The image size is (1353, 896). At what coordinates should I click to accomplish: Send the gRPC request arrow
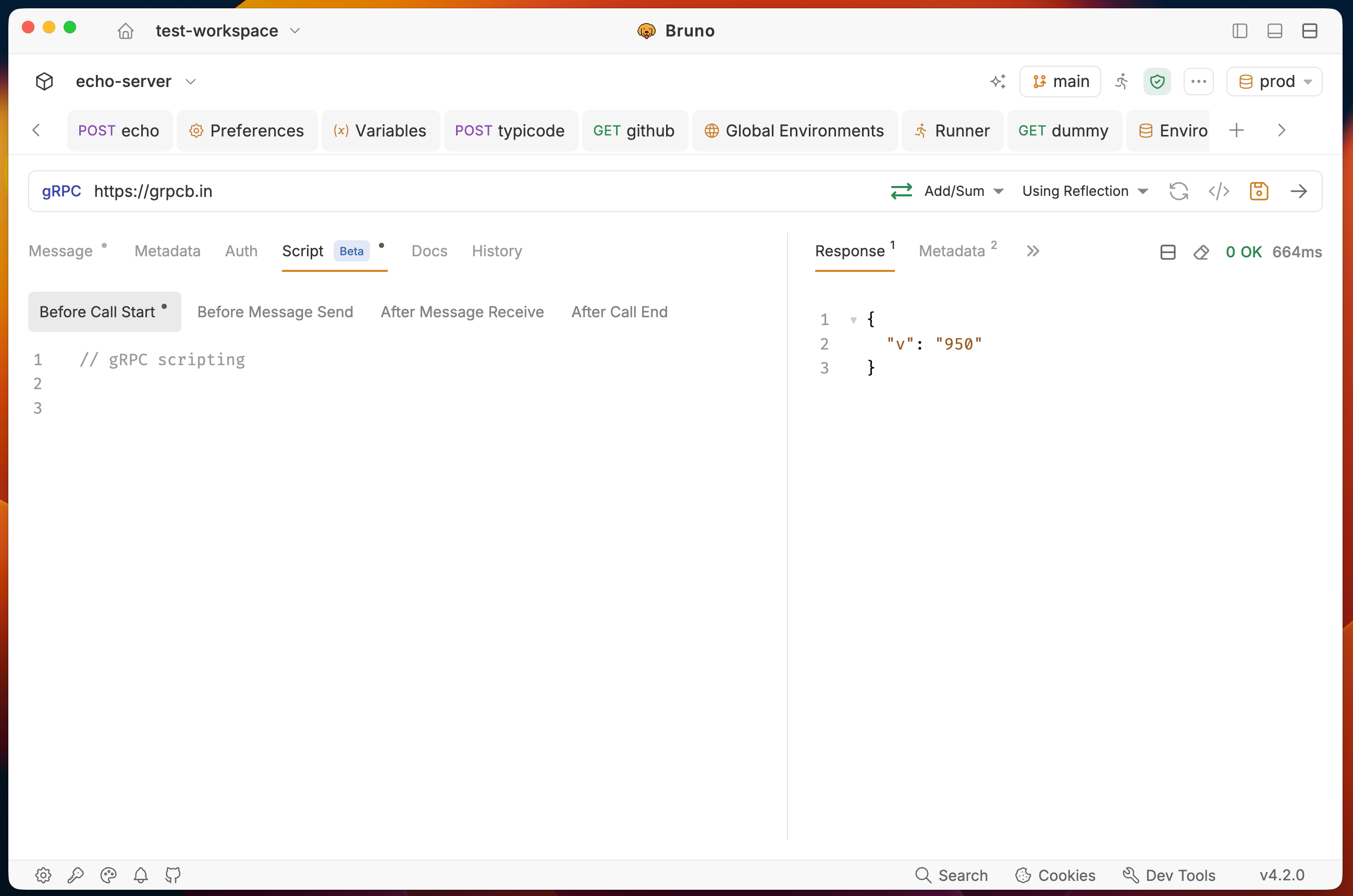click(1299, 191)
